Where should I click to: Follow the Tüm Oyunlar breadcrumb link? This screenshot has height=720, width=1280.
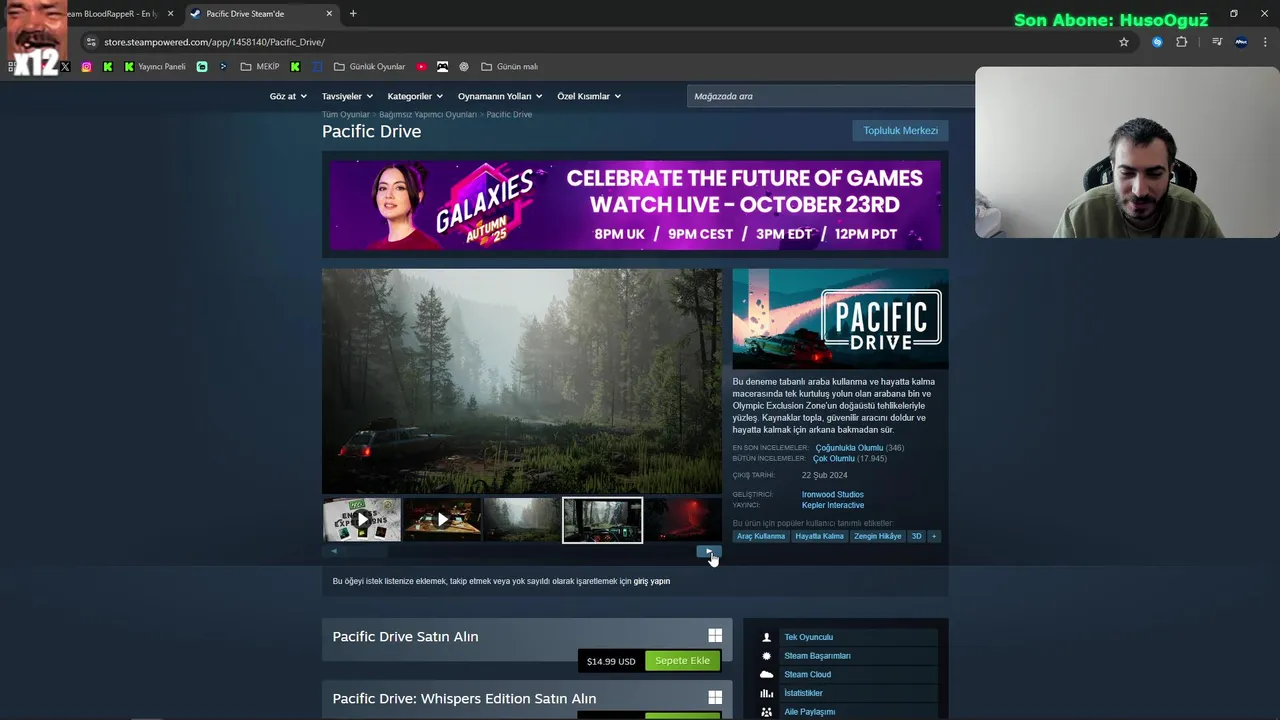[345, 115]
